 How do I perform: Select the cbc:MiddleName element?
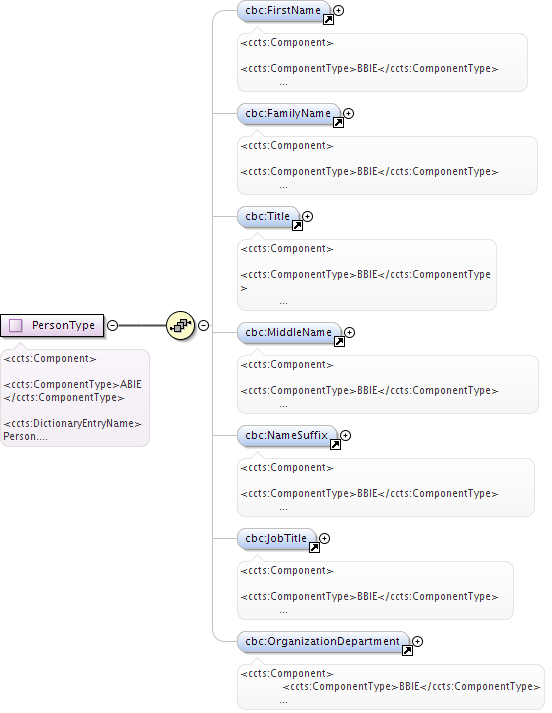(x=289, y=333)
